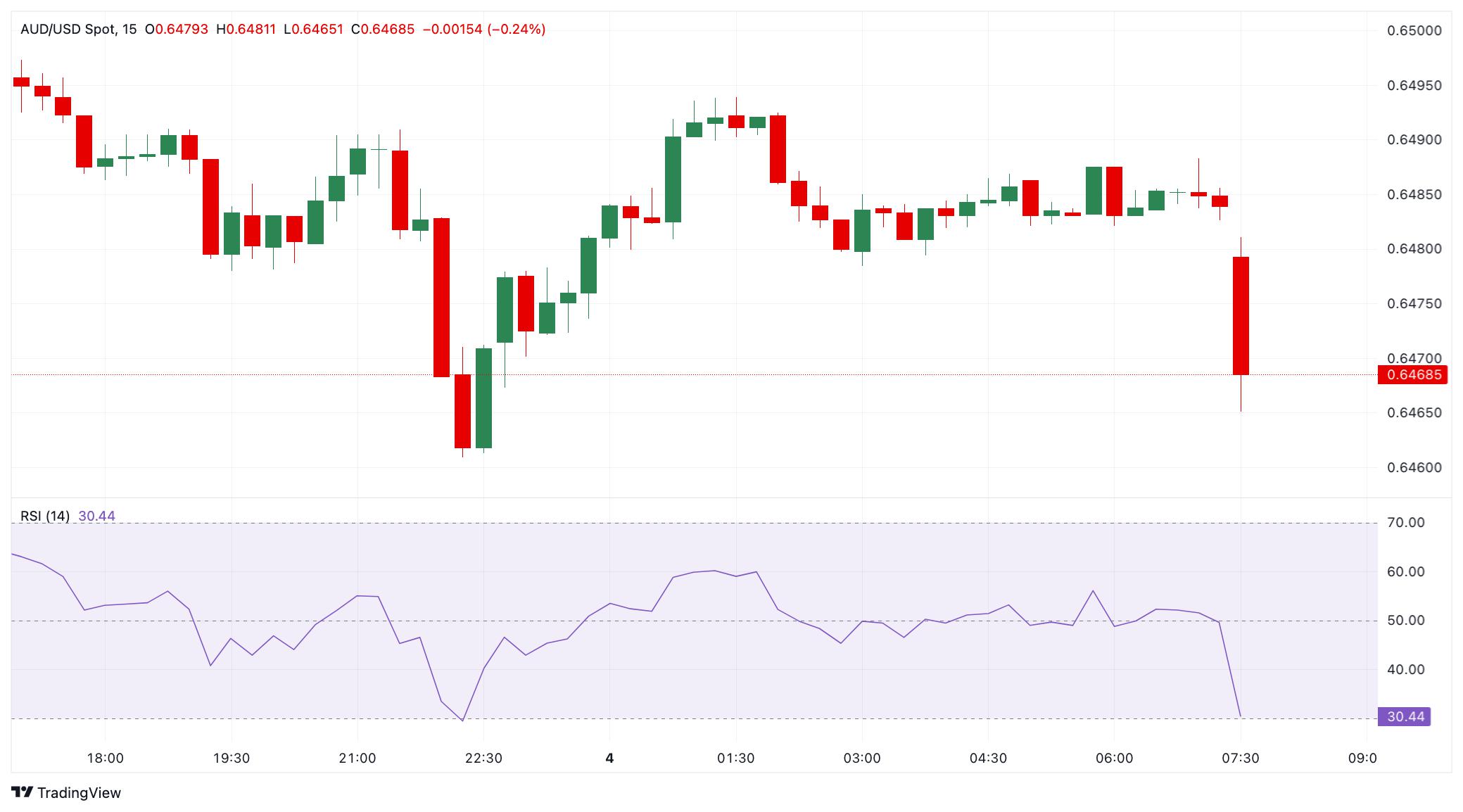Viewport: 1463px width, 812px height.
Task: Click the RSI (14) indicator label
Action: click(x=45, y=516)
